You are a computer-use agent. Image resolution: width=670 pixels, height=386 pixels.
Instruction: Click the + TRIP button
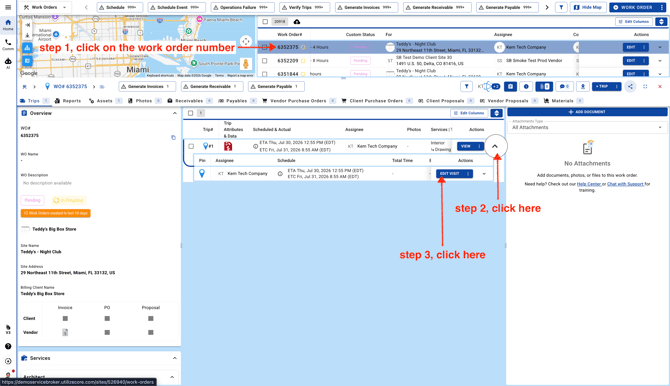point(602,86)
